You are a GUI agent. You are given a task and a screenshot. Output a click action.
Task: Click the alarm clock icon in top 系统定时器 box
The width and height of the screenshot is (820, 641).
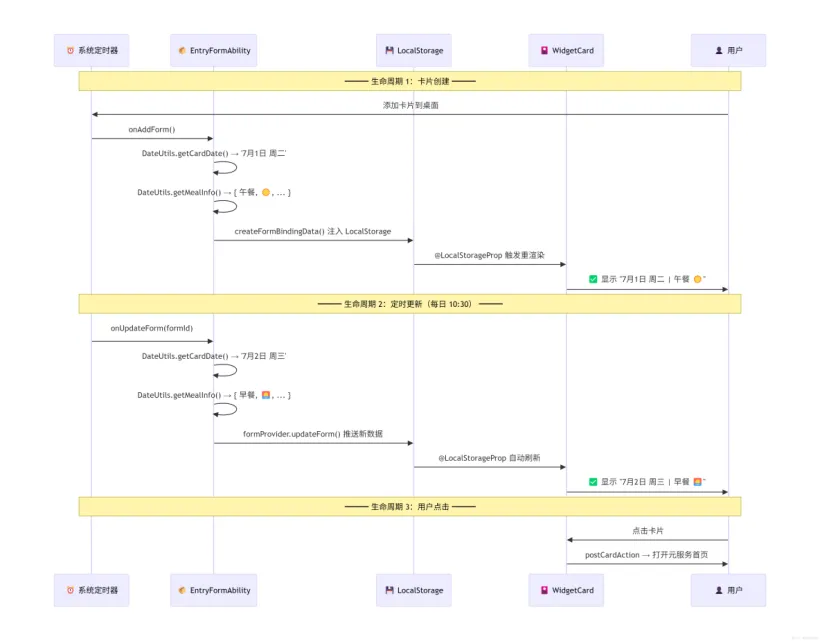point(70,50)
